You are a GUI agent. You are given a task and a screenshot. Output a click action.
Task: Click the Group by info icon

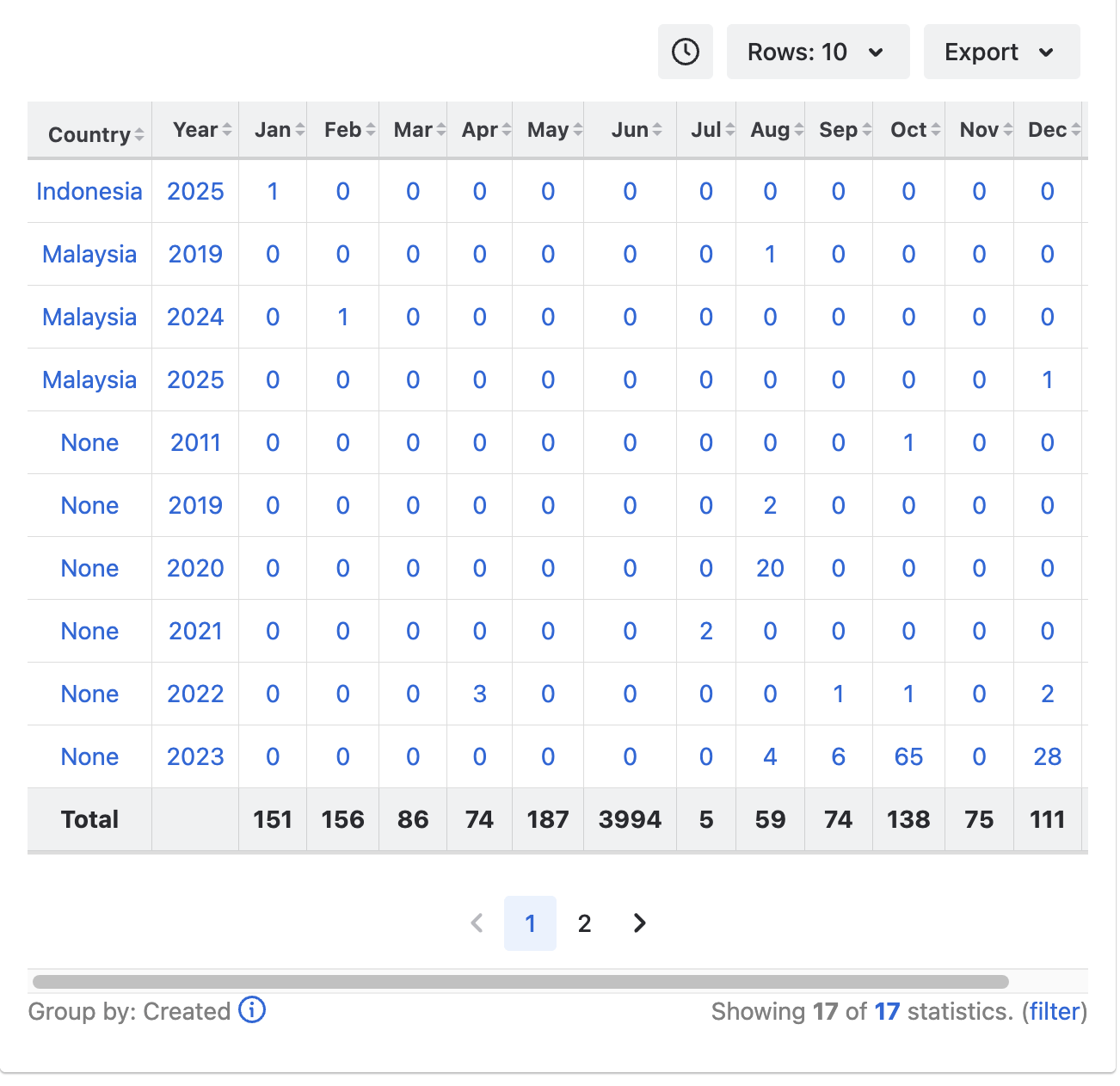tap(252, 1009)
